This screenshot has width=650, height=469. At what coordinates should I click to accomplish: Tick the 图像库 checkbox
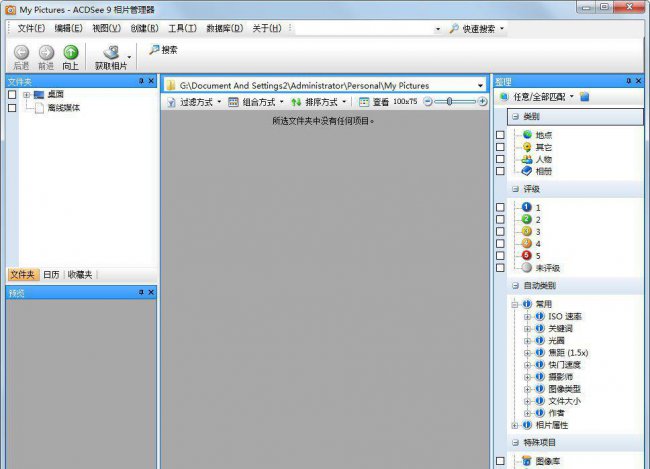point(500,461)
